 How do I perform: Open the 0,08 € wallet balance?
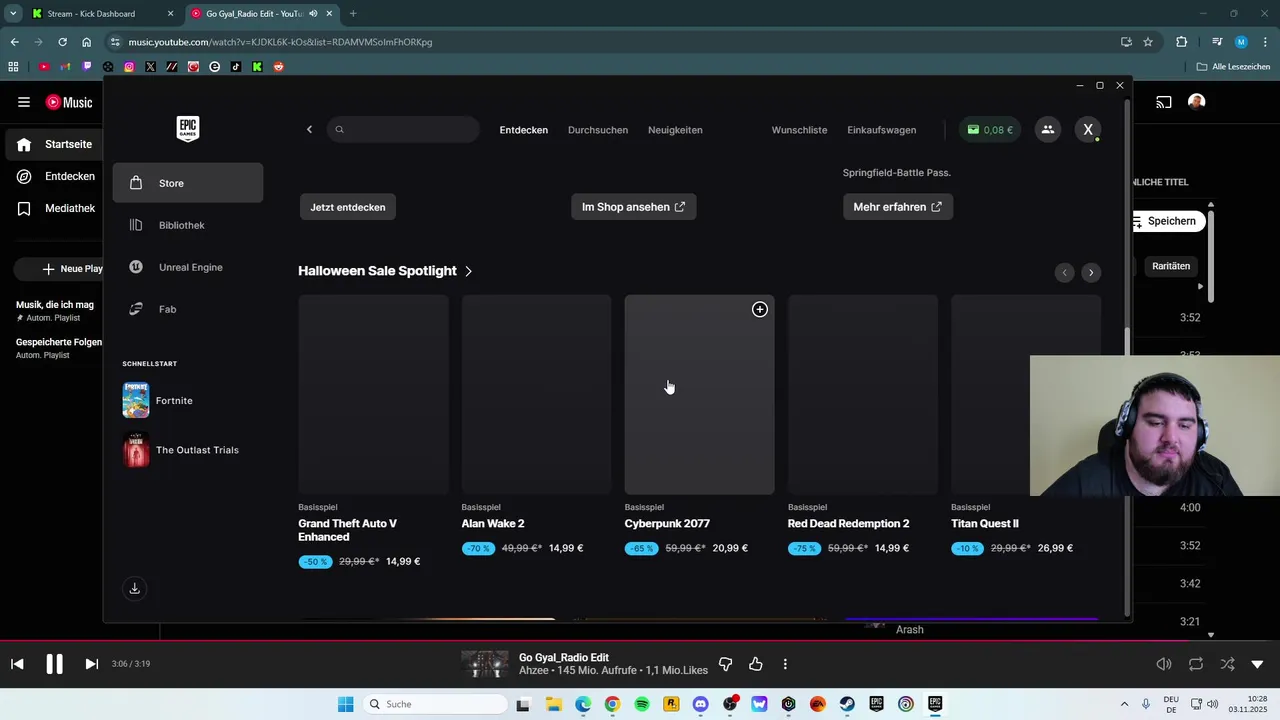[990, 129]
